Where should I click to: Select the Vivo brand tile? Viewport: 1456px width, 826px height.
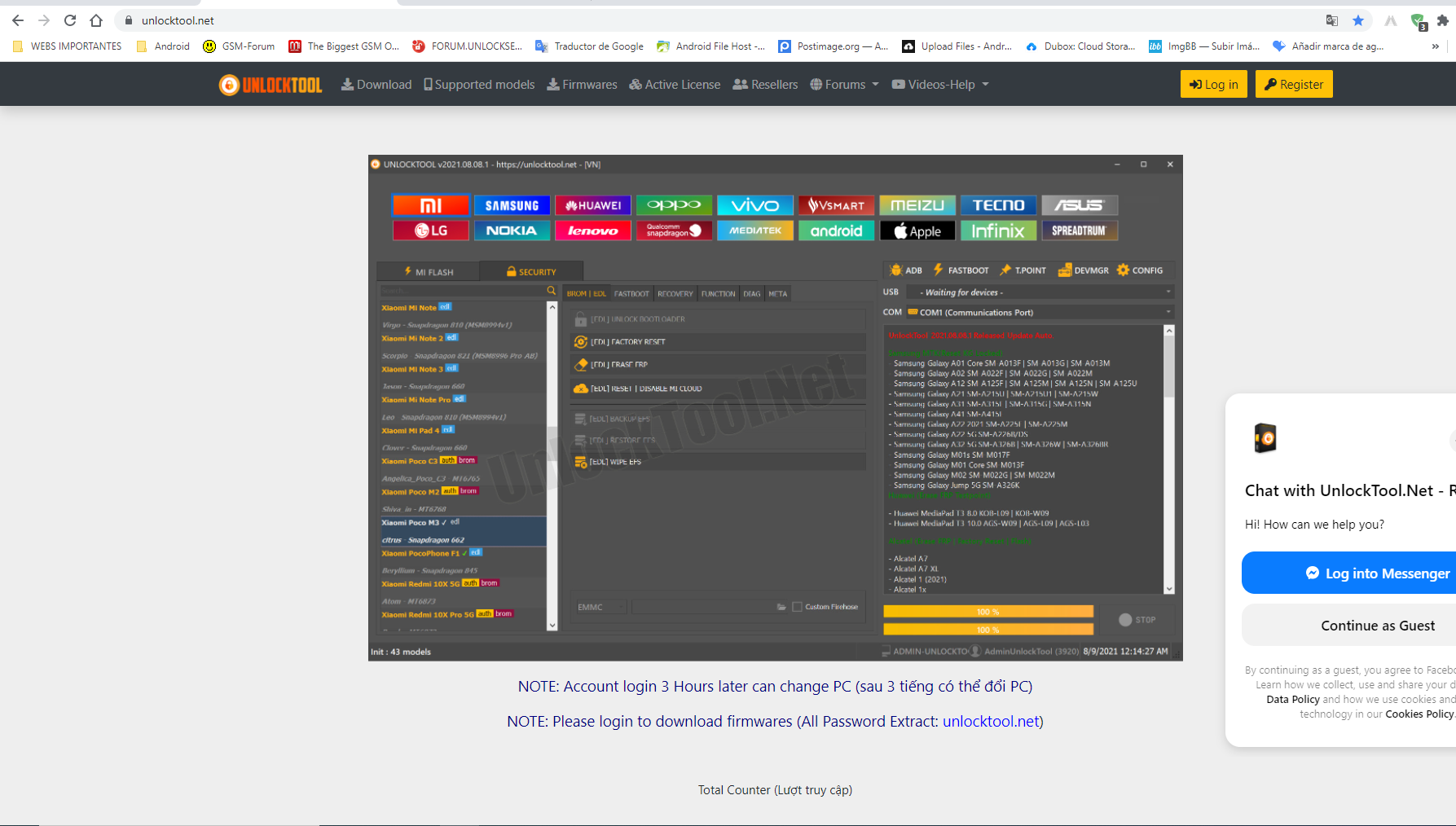tap(755, 205)
